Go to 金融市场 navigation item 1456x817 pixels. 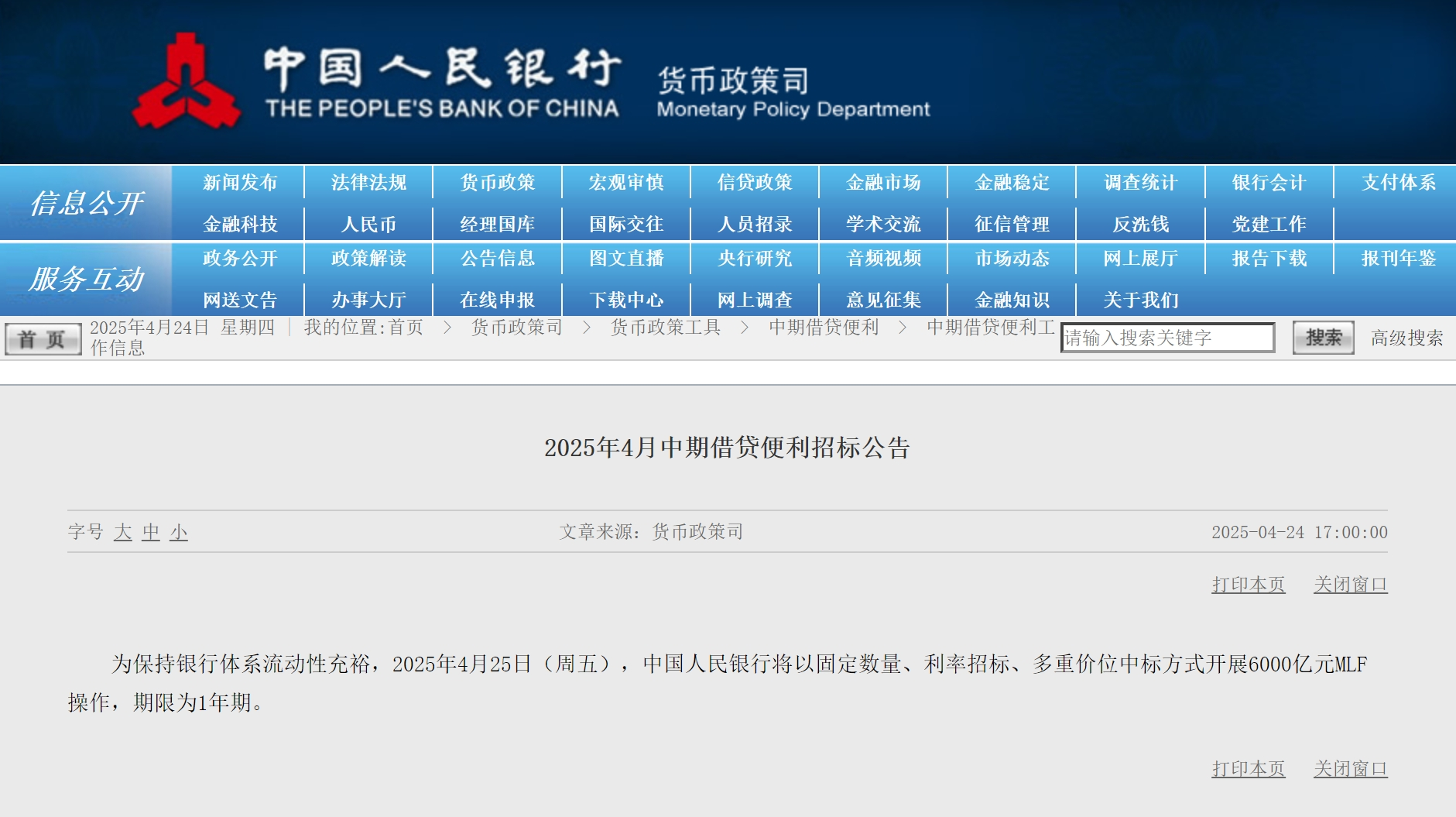tap(883, 183)
